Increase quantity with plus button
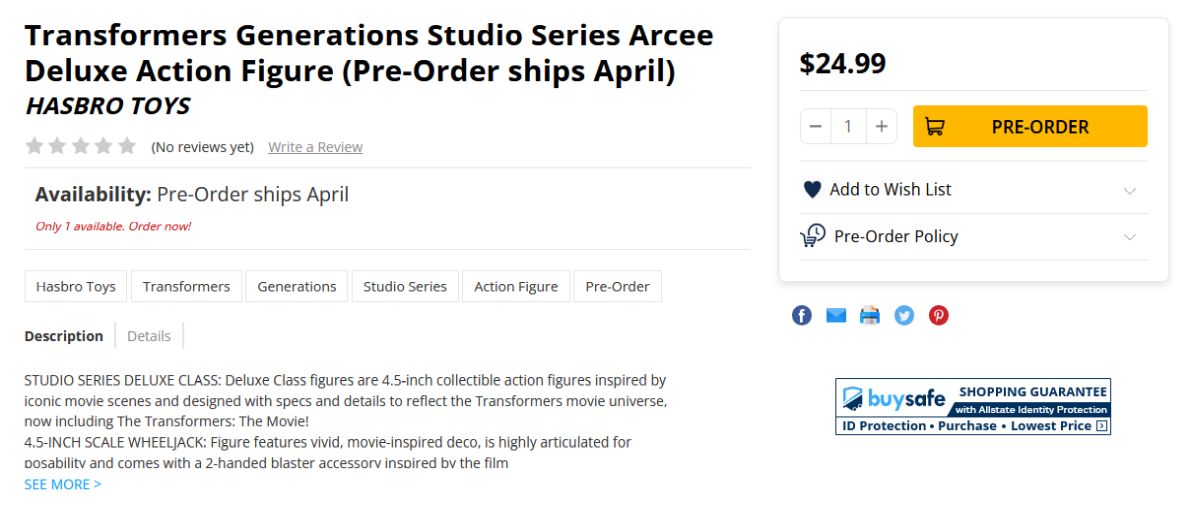Viewport: 1200px width, 510px height. tap(881, 127)
